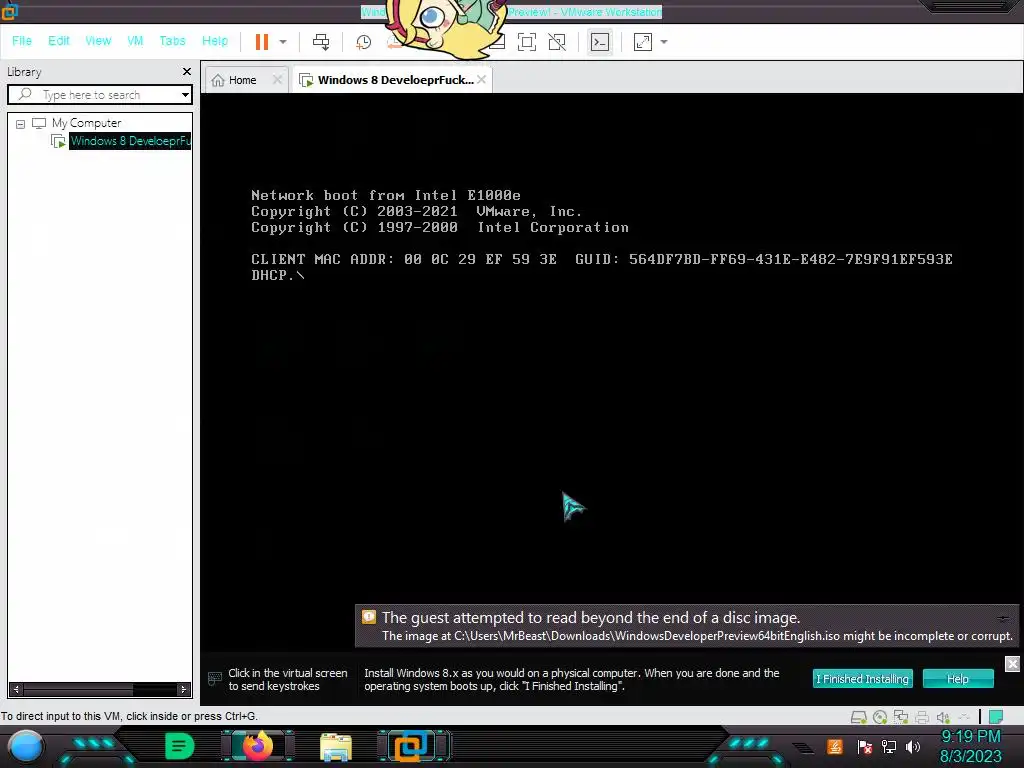This screenshot has width=1024, height=768.
Task: Dismiss the install hint bar with X
Action: (x=1012, y=664)
